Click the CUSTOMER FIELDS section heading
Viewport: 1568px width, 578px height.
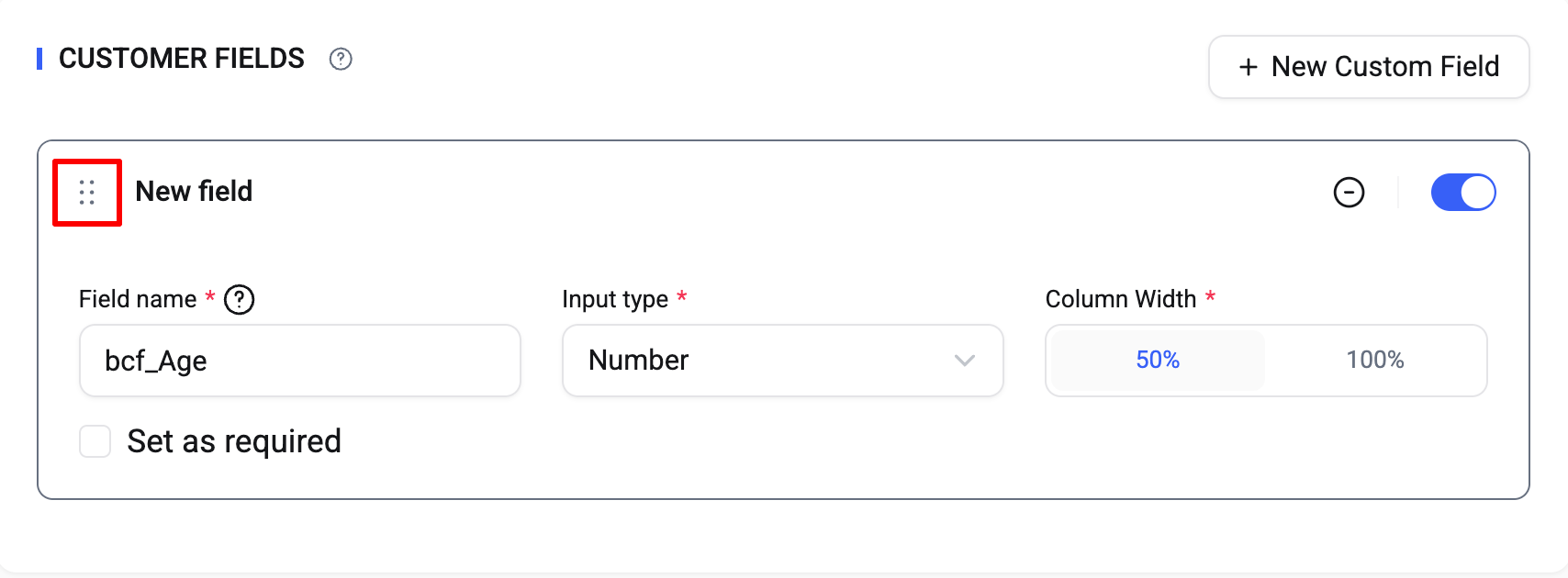tap(182, 59)
